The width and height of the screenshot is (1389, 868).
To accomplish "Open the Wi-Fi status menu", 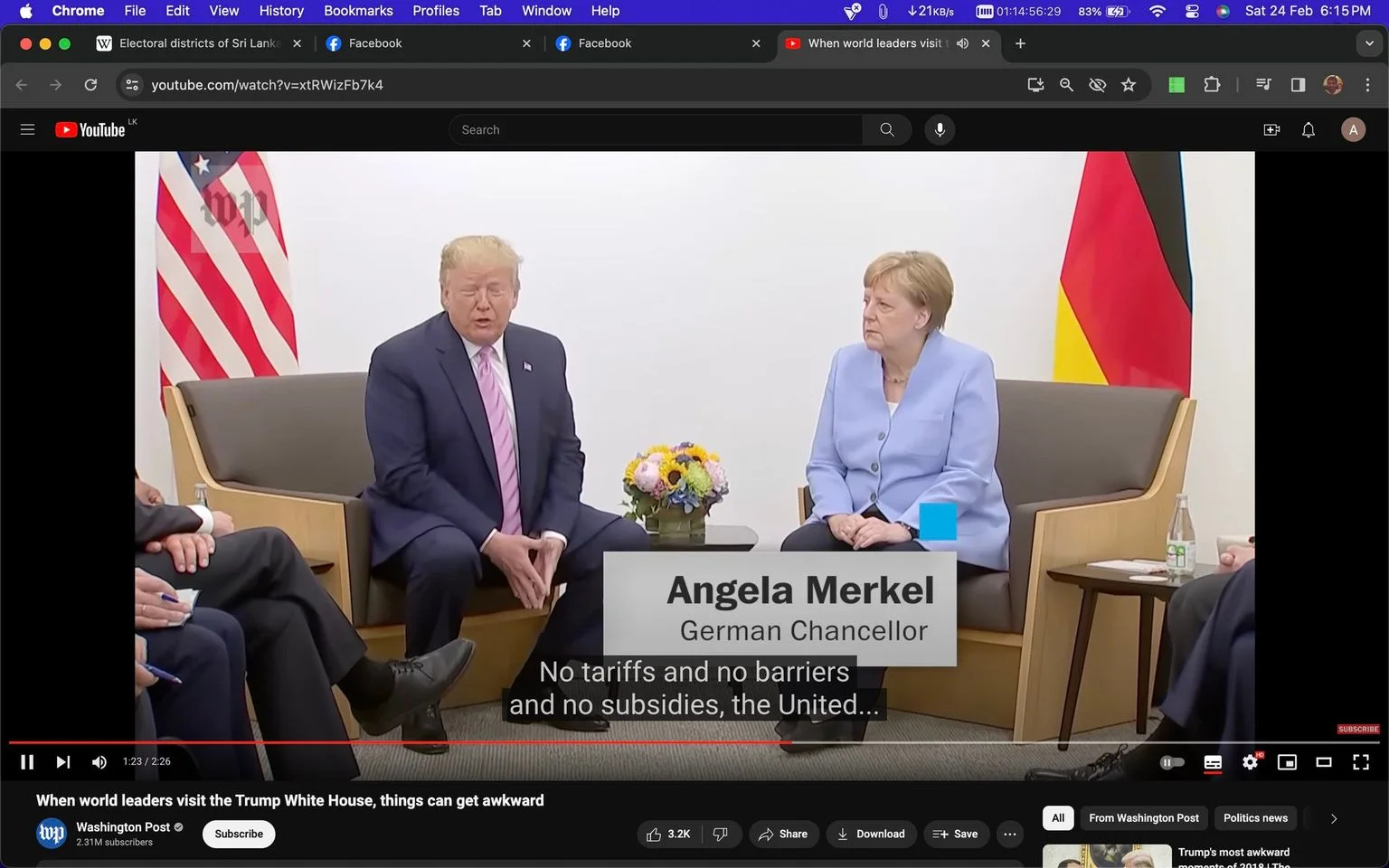I will coord(1157,11).
